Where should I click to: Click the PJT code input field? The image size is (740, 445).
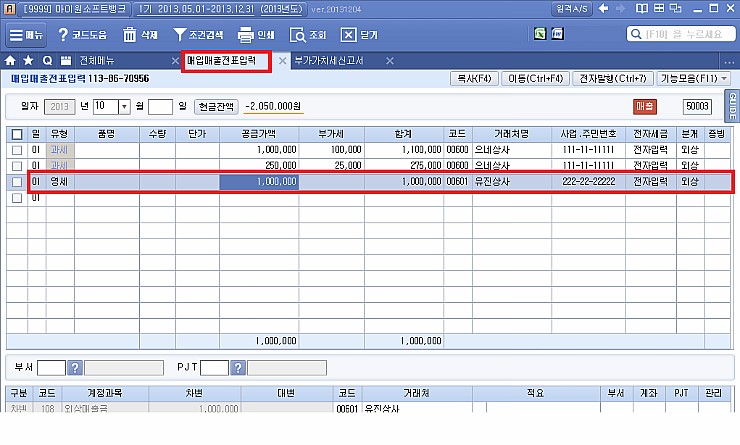[215, 368]
